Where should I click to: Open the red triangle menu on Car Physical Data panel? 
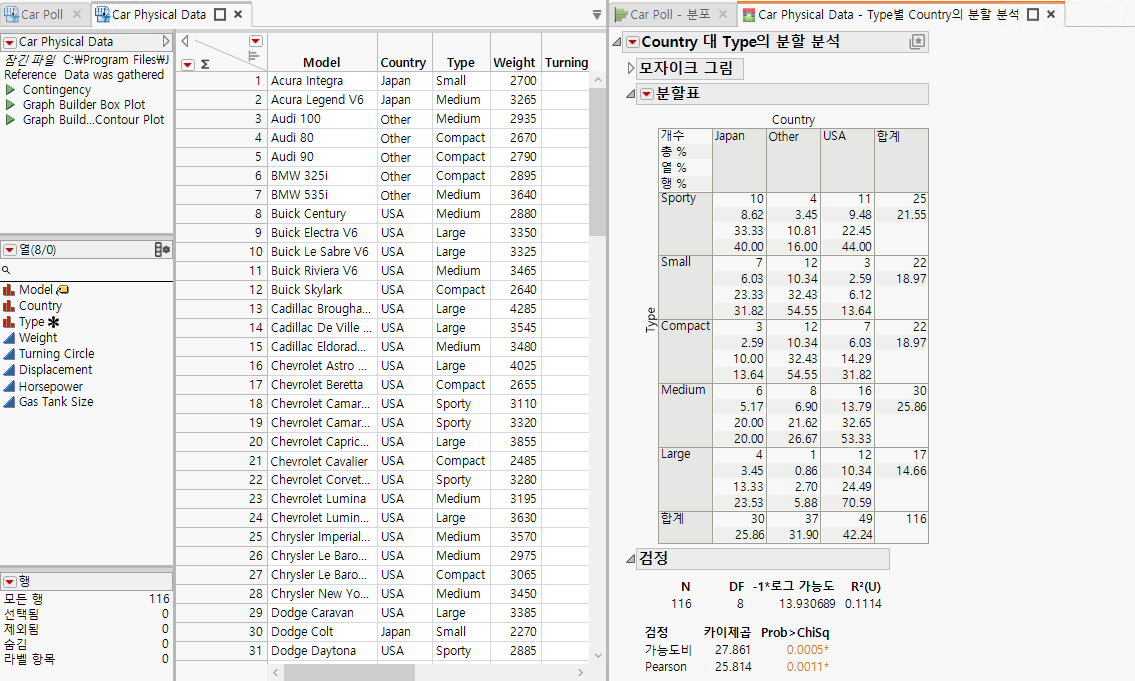[10, 41]
